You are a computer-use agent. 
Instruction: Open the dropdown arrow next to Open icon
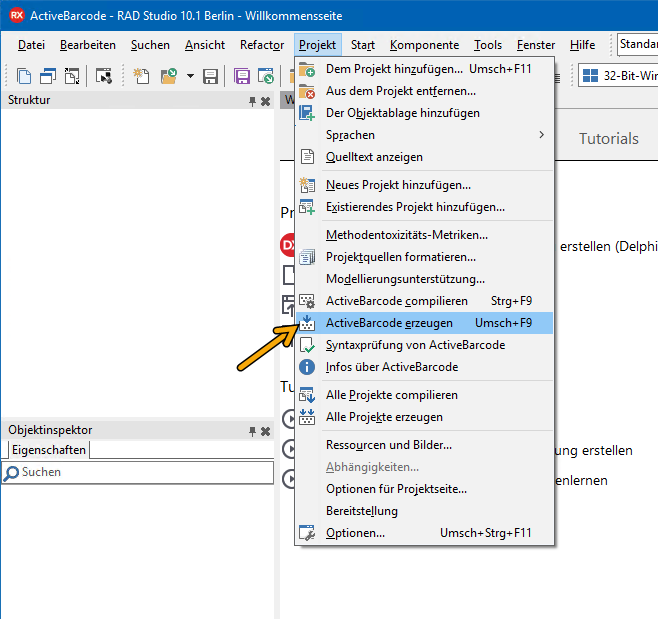191,76
